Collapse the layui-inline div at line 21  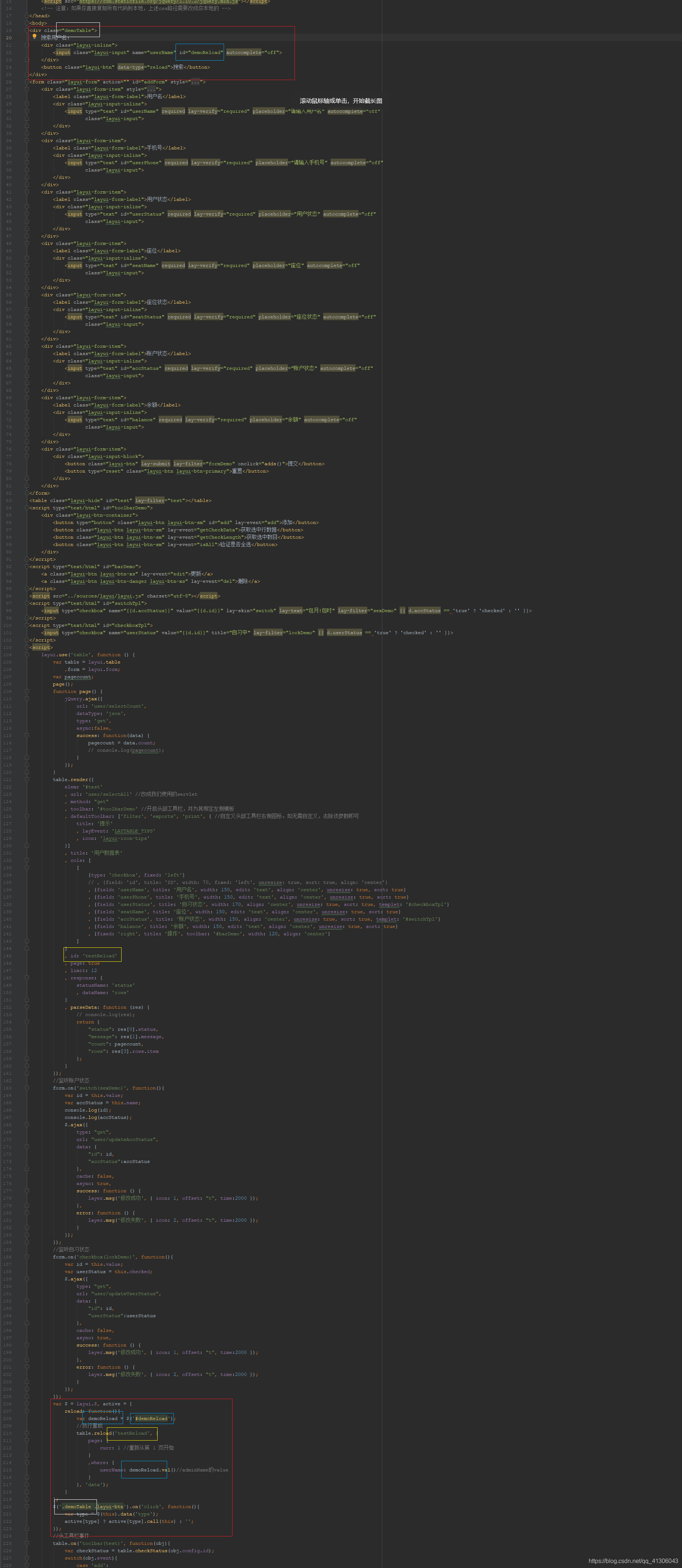(27, 45)
